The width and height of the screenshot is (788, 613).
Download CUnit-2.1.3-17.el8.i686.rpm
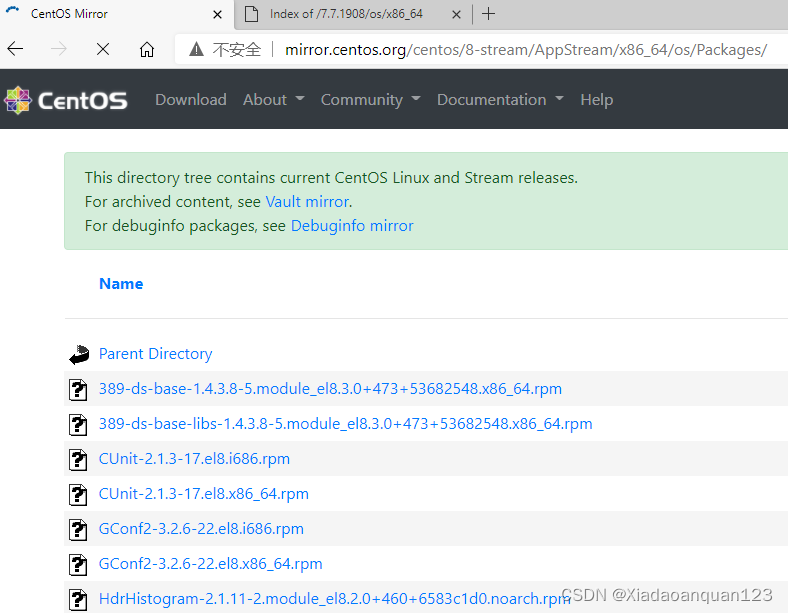(194, 459)
